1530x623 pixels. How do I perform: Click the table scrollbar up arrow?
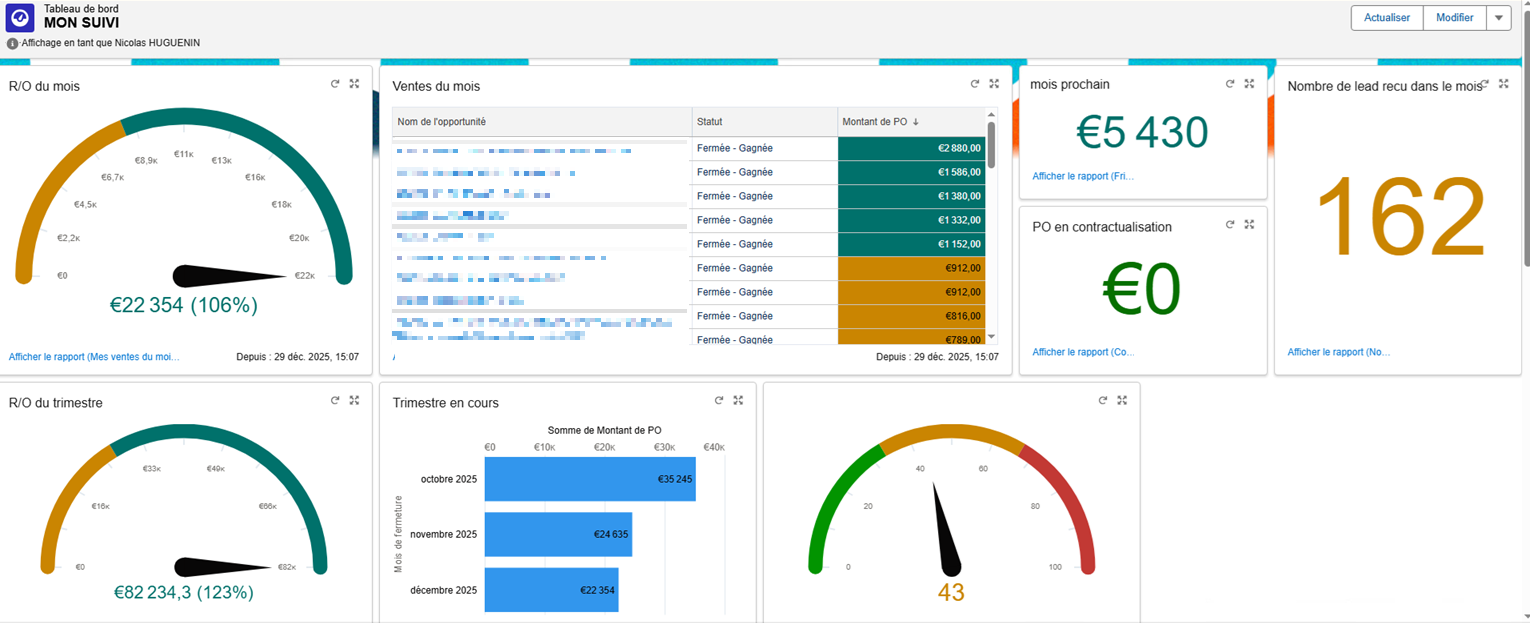pos(991,114)
